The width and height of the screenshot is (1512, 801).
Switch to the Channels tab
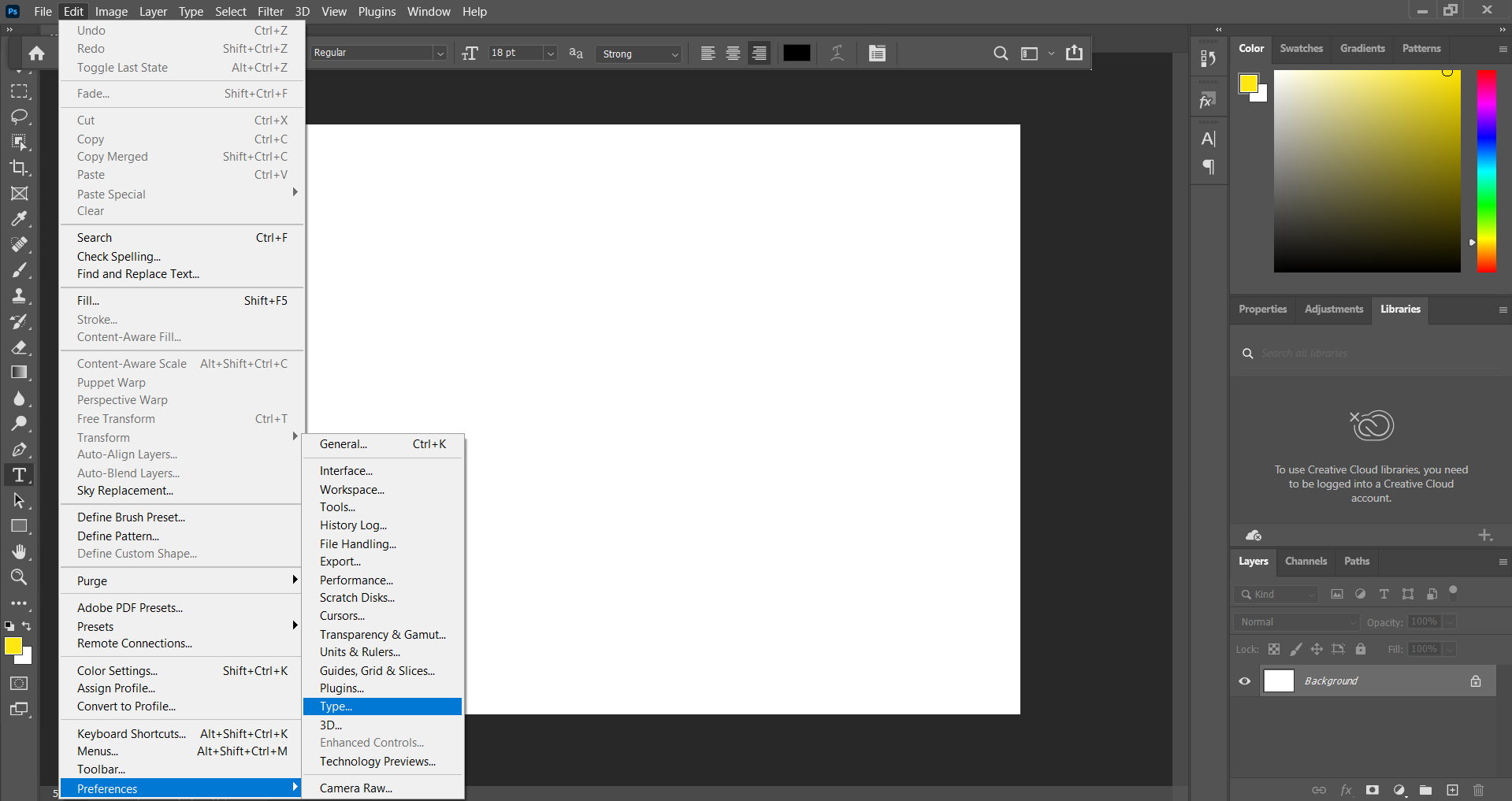[x=1306, y=562]
